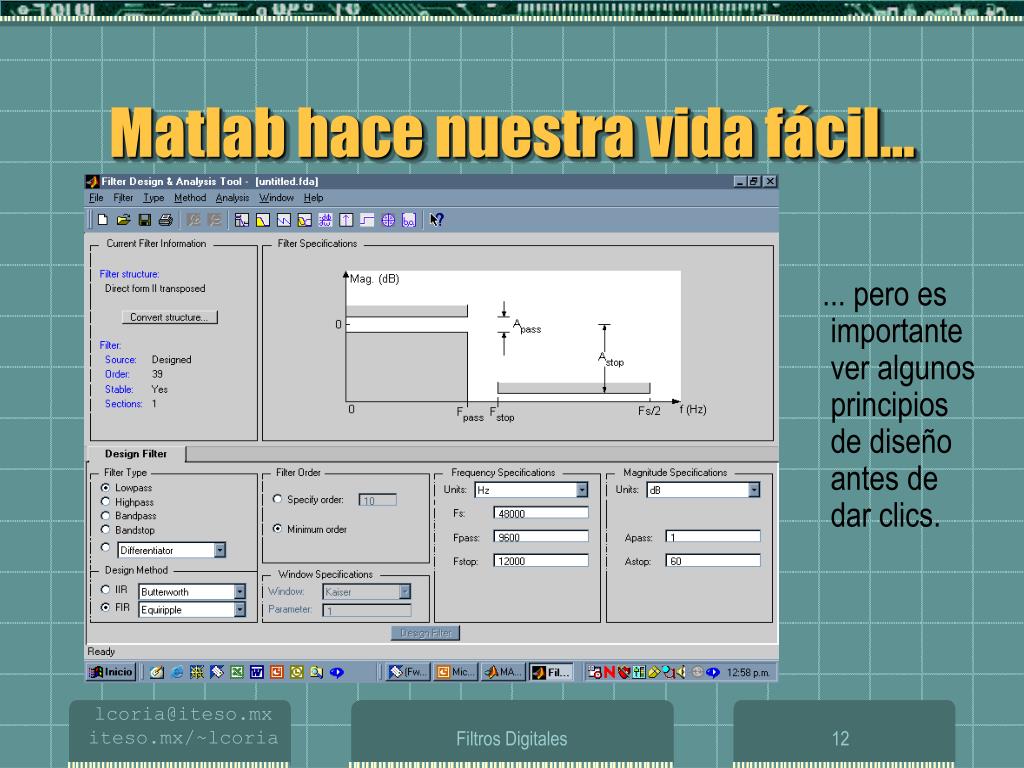Click the Fstop field showing 12000
The width and height of the screenshot is (1024, 768).
[x=541, y=560]
